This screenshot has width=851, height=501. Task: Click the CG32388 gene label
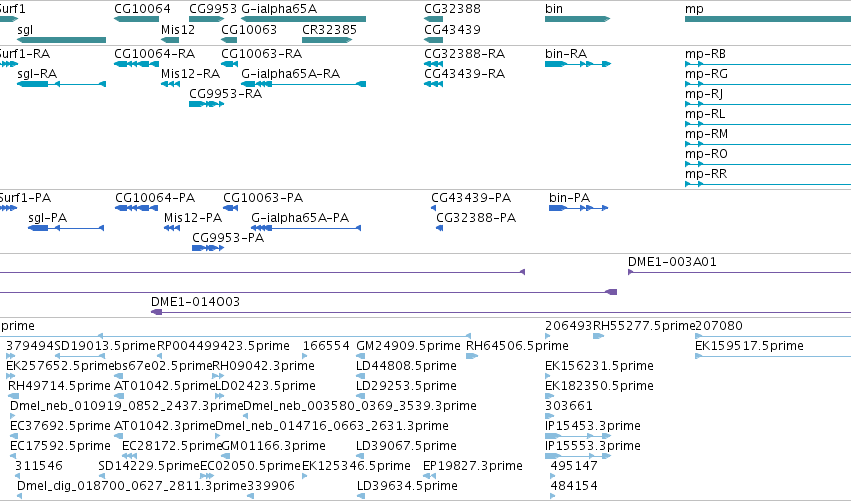click(x=452, y=9)
